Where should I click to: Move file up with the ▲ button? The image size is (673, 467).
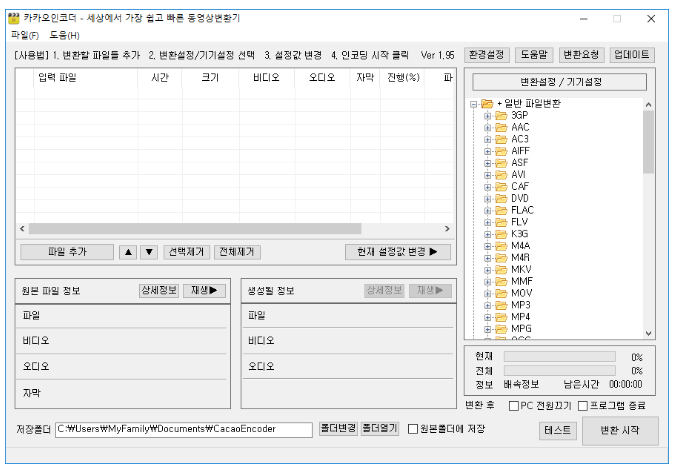click(x=128, y=252)
